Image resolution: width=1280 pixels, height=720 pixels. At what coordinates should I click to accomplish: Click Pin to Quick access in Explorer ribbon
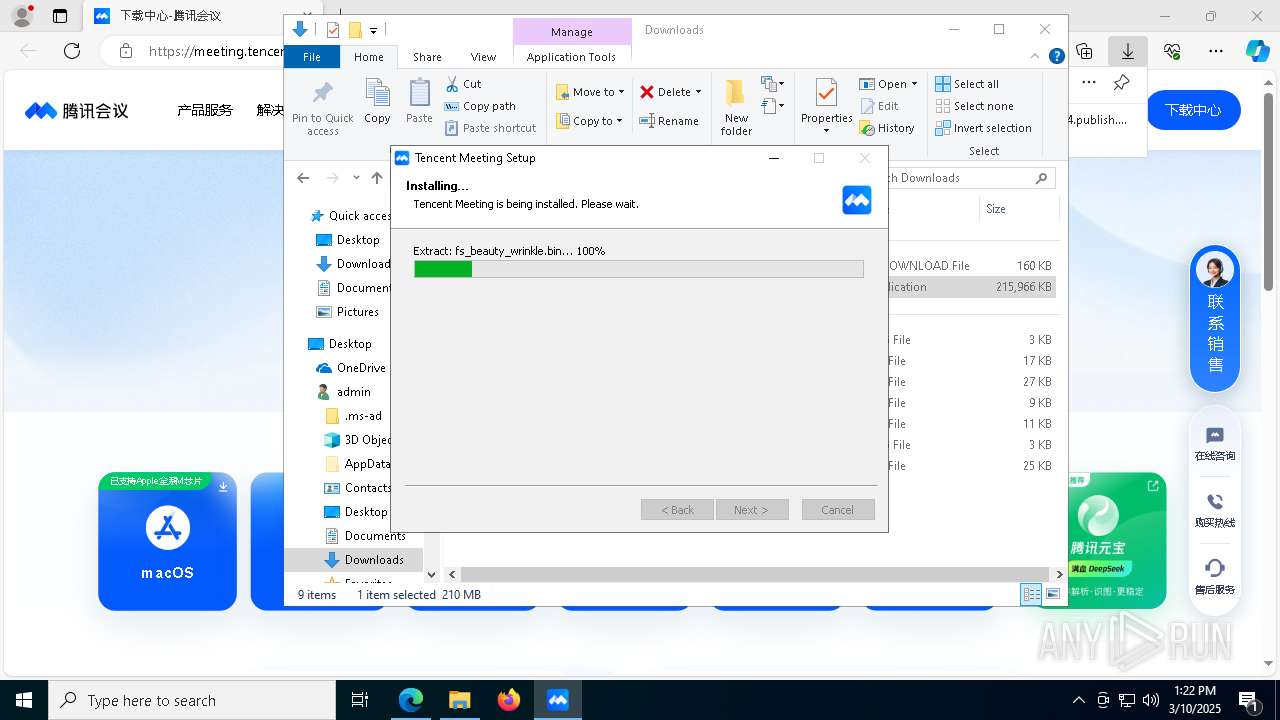click(322, 108)
